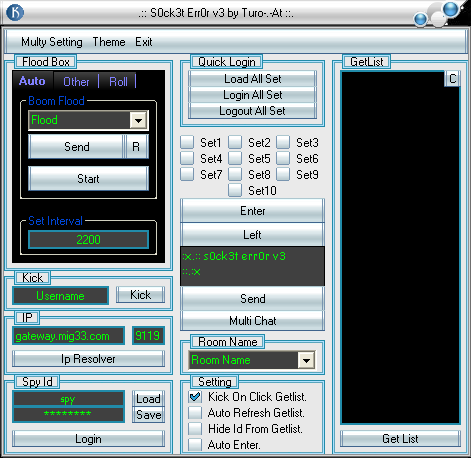Click the Left button
The height and width of the screenshot is (458, 471).
[x=252, y=235]
